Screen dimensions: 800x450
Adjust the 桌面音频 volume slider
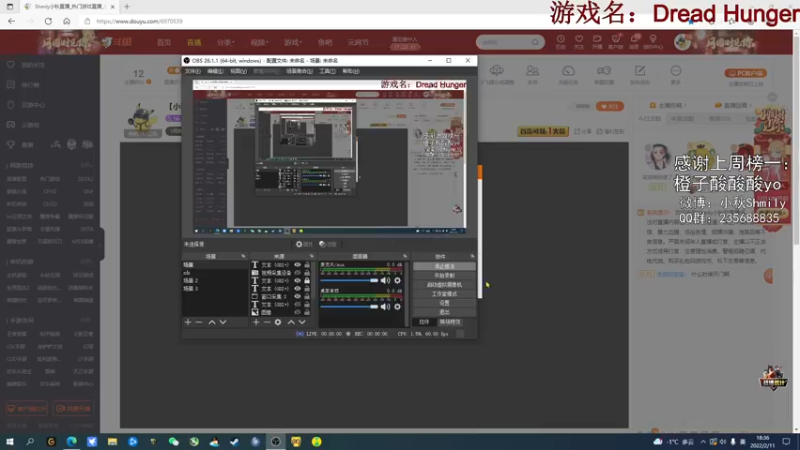tap(349, 307)
